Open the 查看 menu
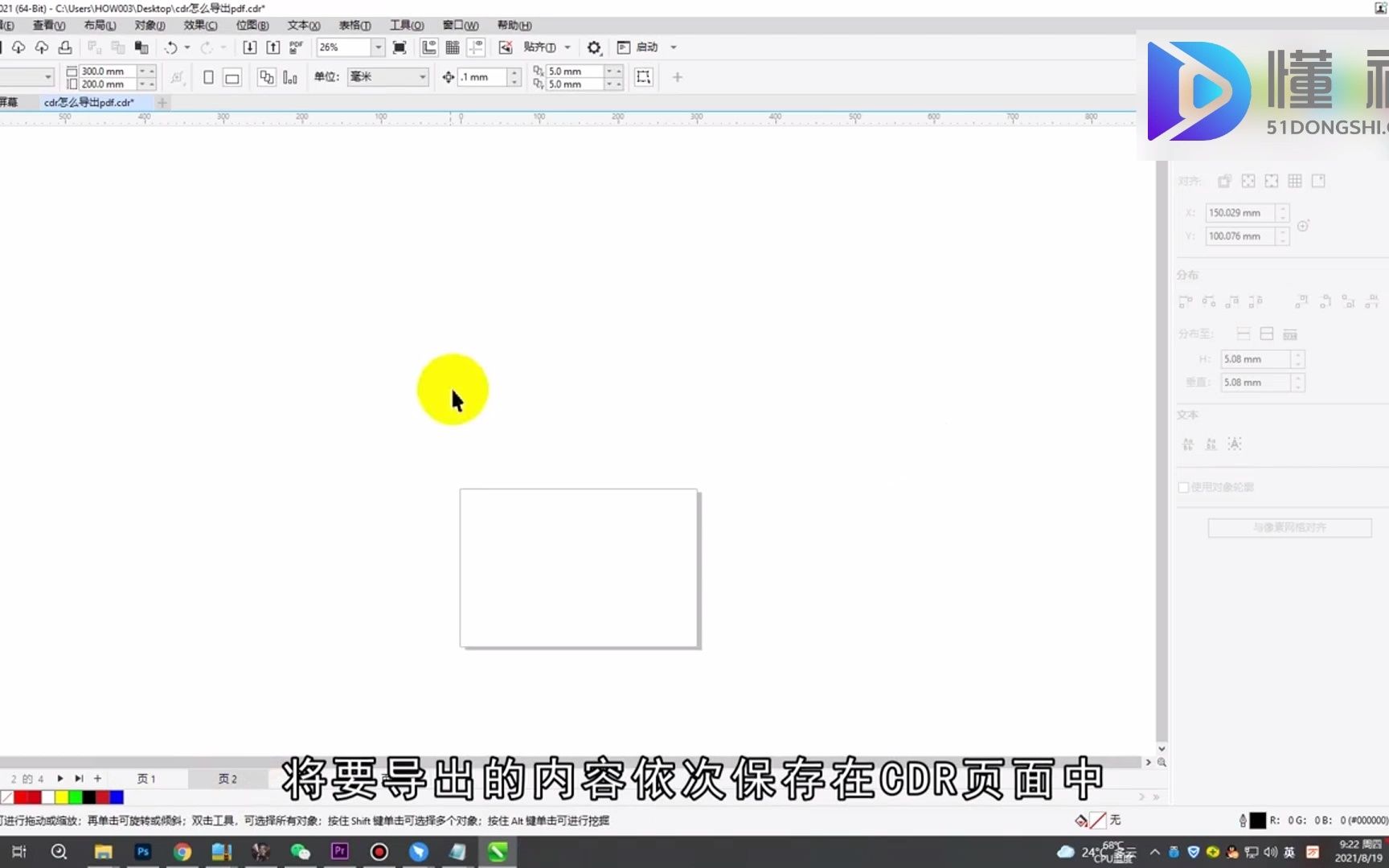Viewport: 1389px width, 868px height. tap(49, 26)
